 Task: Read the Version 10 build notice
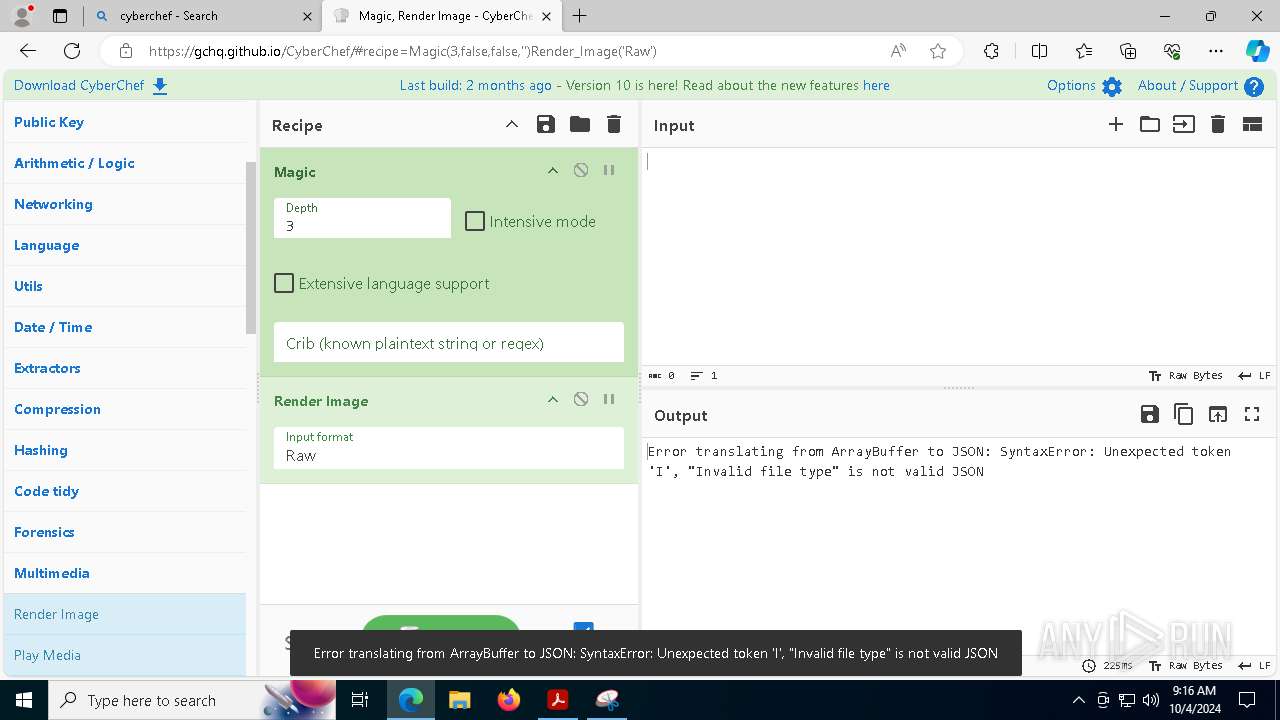tap(644, 86)
